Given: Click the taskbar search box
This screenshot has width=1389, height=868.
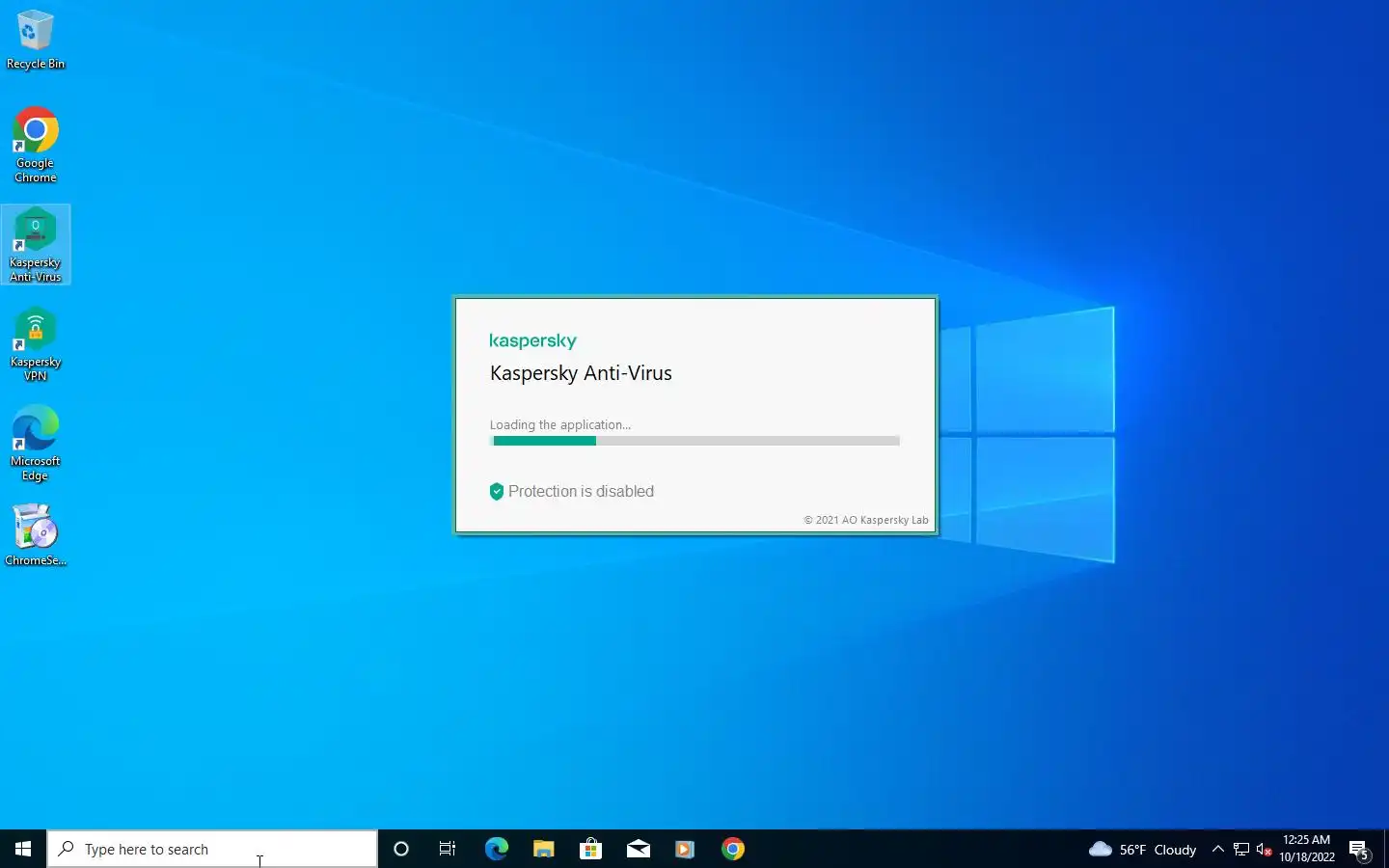Looking at the screenshot, I should tap(212, 849).
